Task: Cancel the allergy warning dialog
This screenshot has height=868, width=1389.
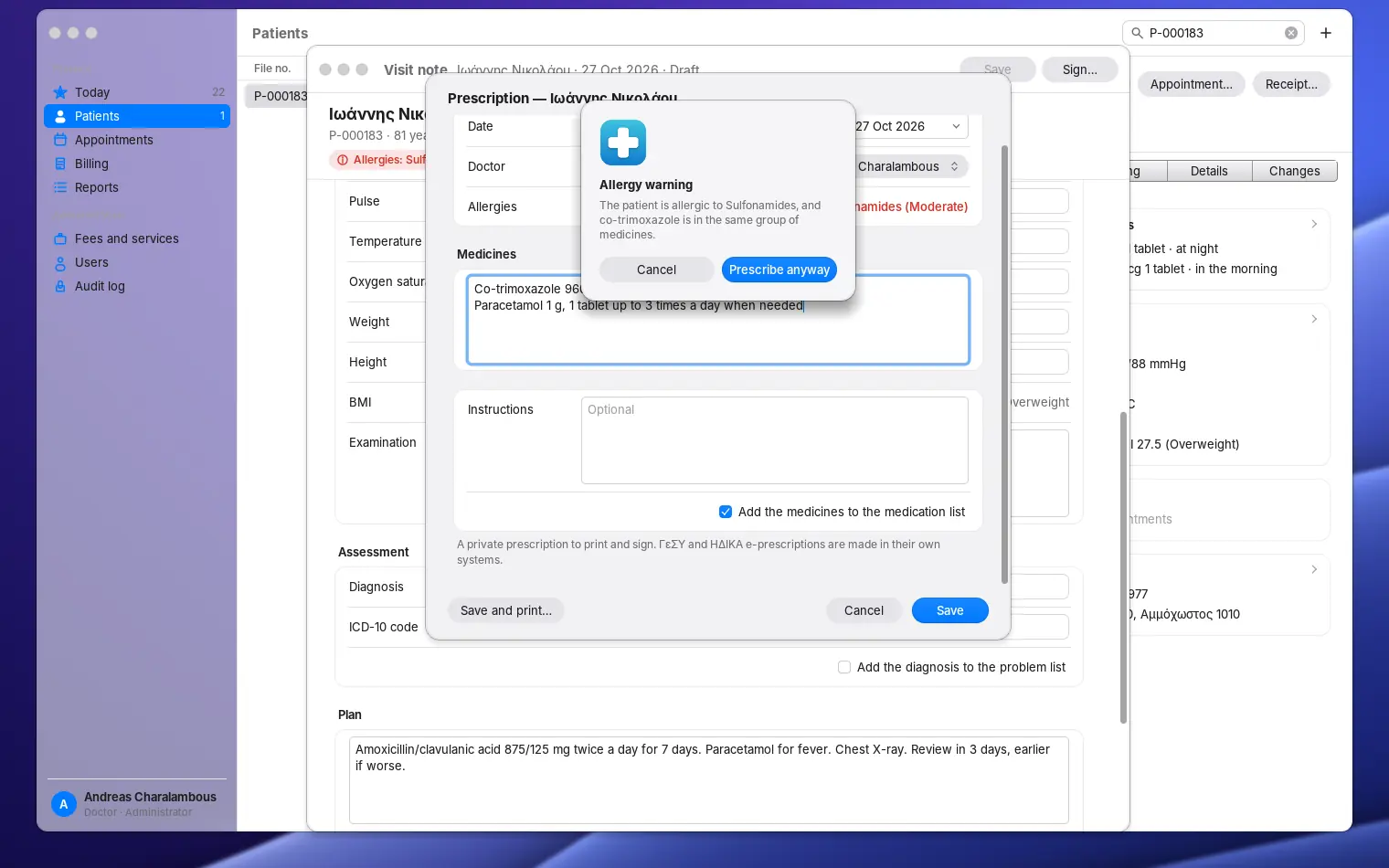Action: 656,270
